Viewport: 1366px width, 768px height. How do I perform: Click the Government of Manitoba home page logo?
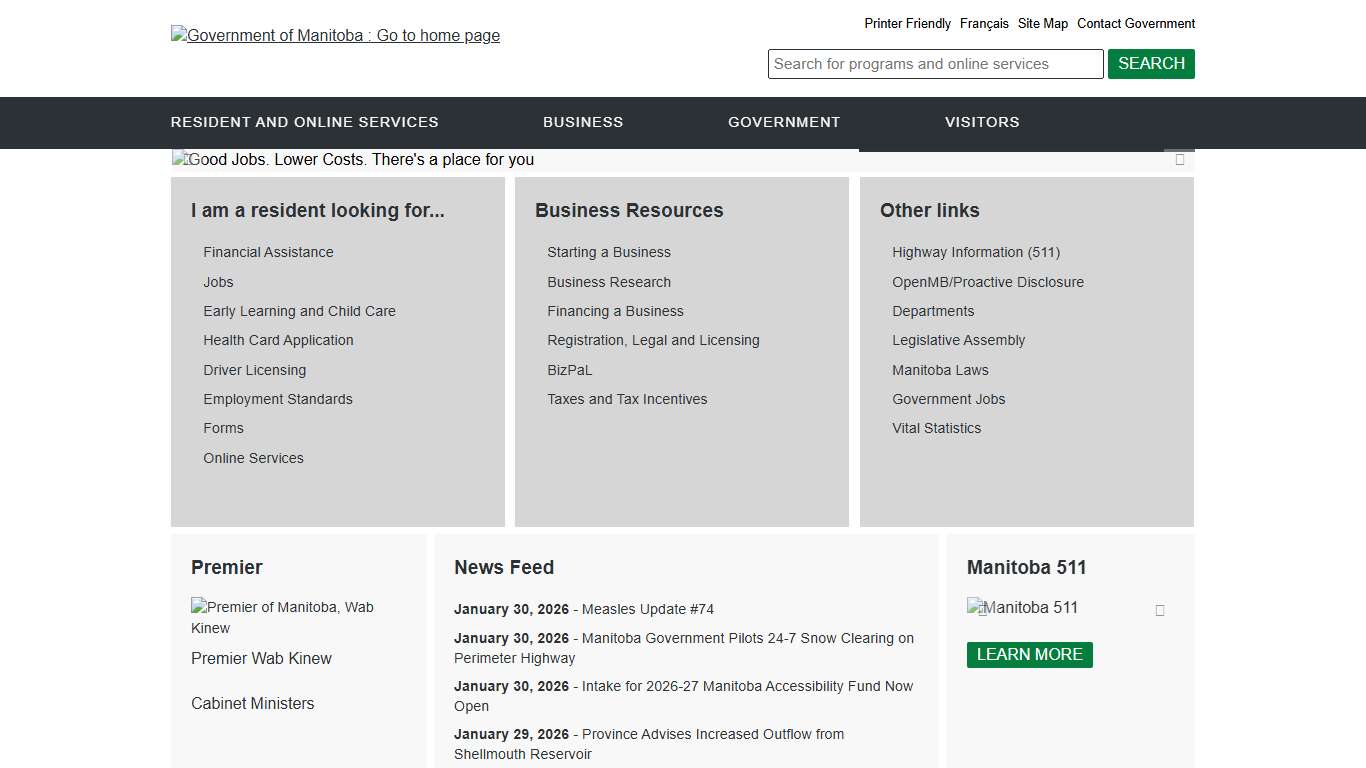[335, 35]
